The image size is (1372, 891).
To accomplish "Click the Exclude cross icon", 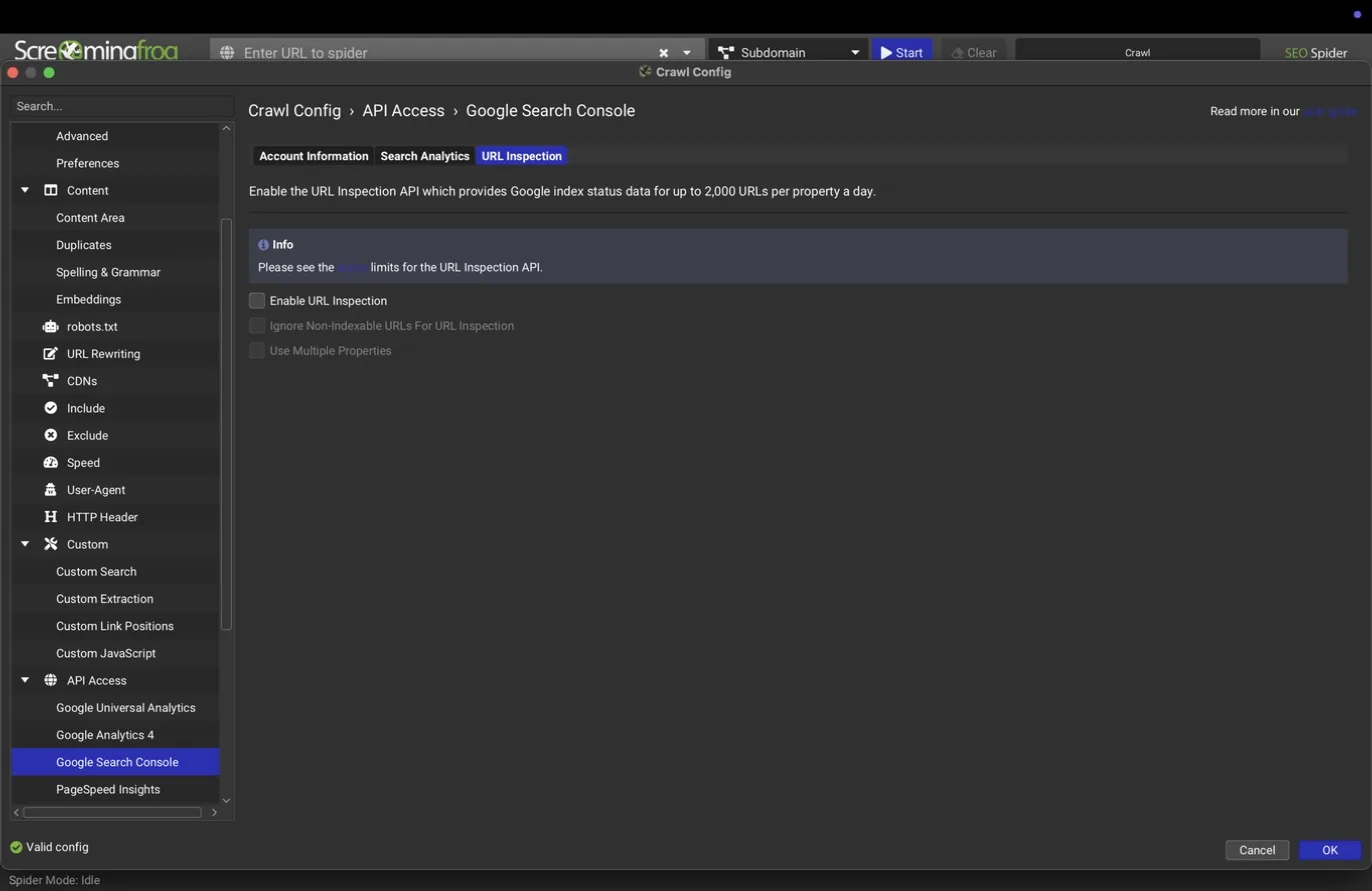I will [x=51, y=435].
